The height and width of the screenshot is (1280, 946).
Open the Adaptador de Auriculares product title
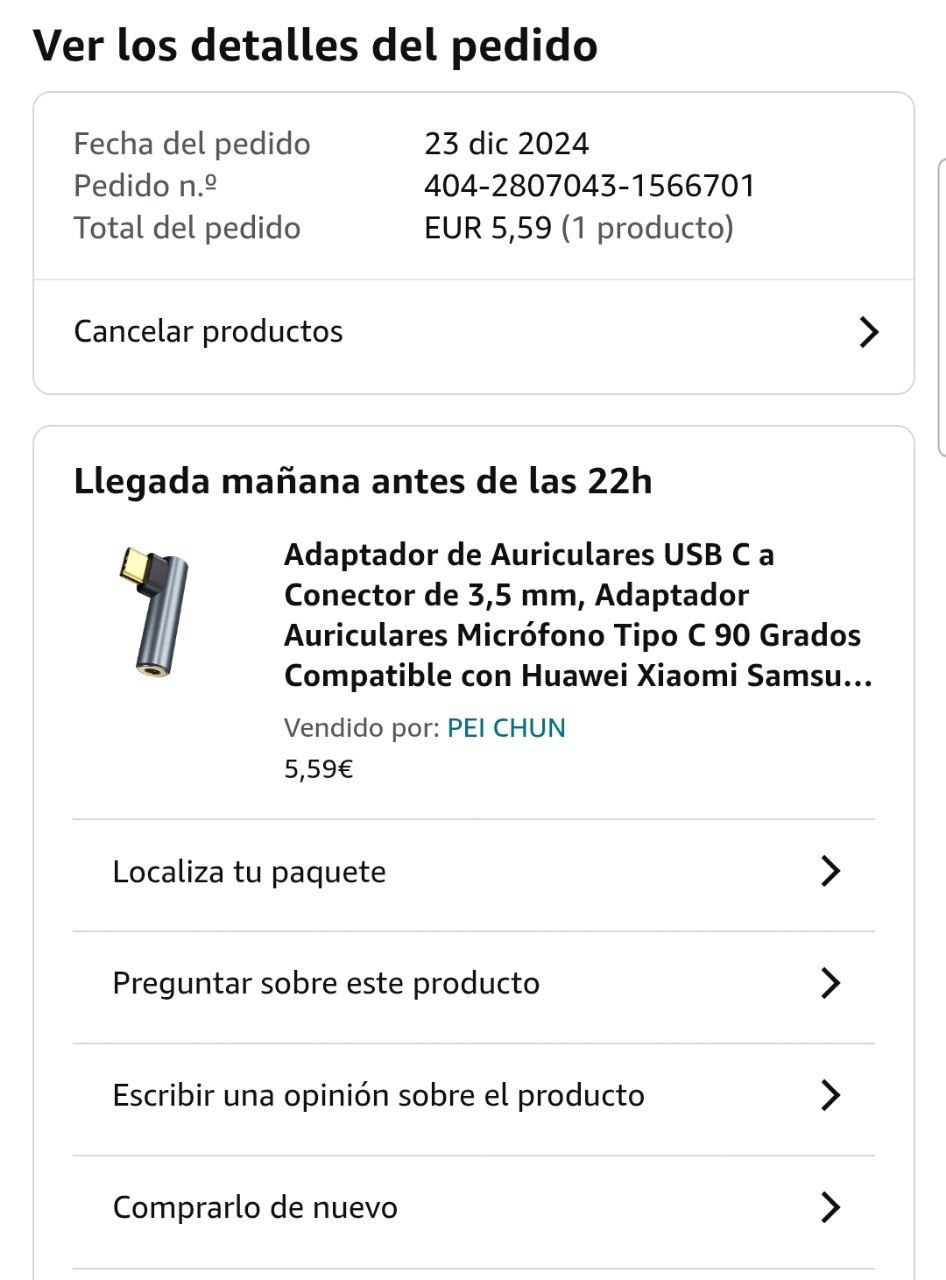[578, 615]
